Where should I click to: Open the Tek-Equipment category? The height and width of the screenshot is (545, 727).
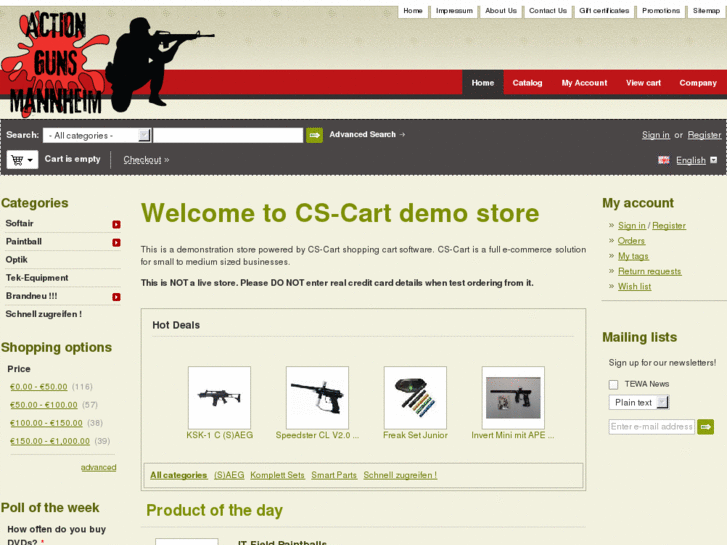(x=37, y=278)
